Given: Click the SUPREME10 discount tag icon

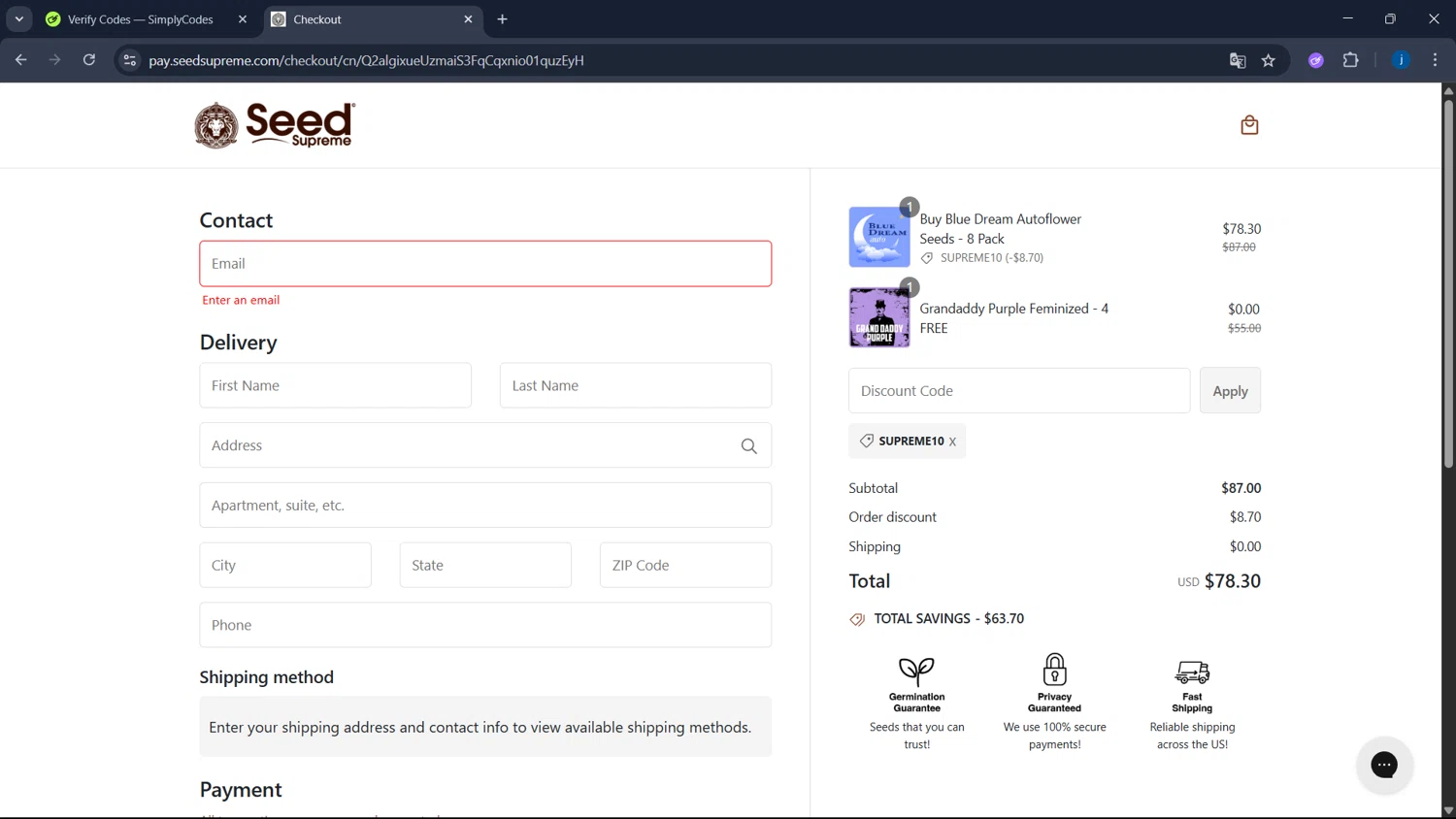Looking at the screenshot, I should point(867,441).
